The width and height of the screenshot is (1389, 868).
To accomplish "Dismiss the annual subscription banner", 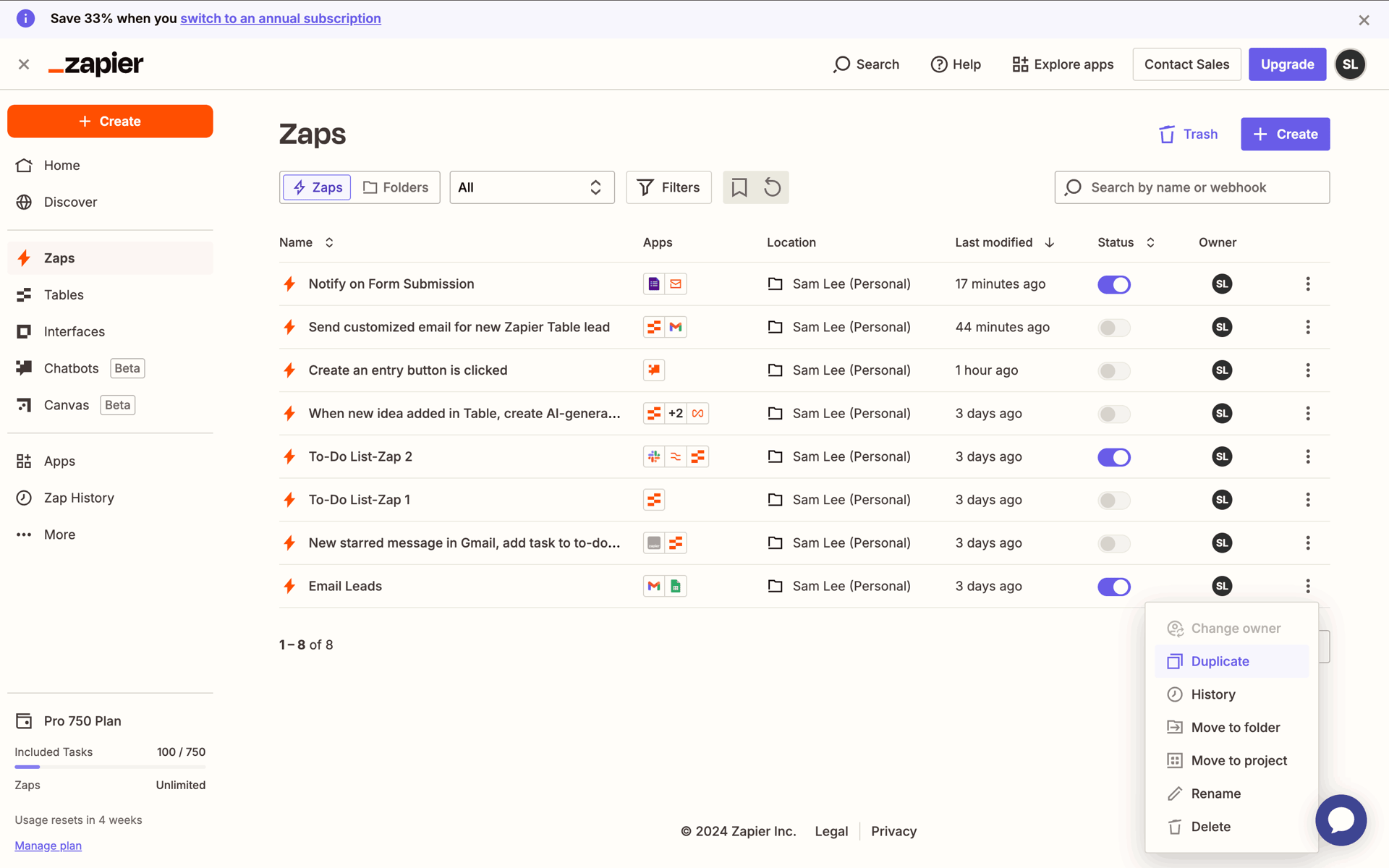I will (x=1364, y=20).
